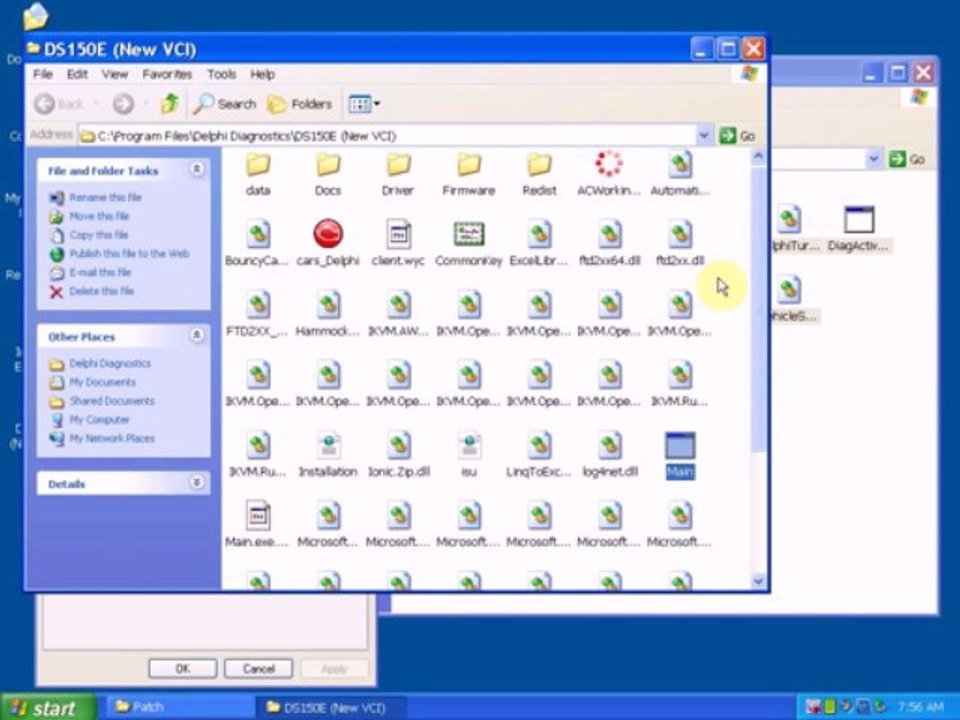Click Copy this file link
Viewport: 960px width, 720px height.
98,234
